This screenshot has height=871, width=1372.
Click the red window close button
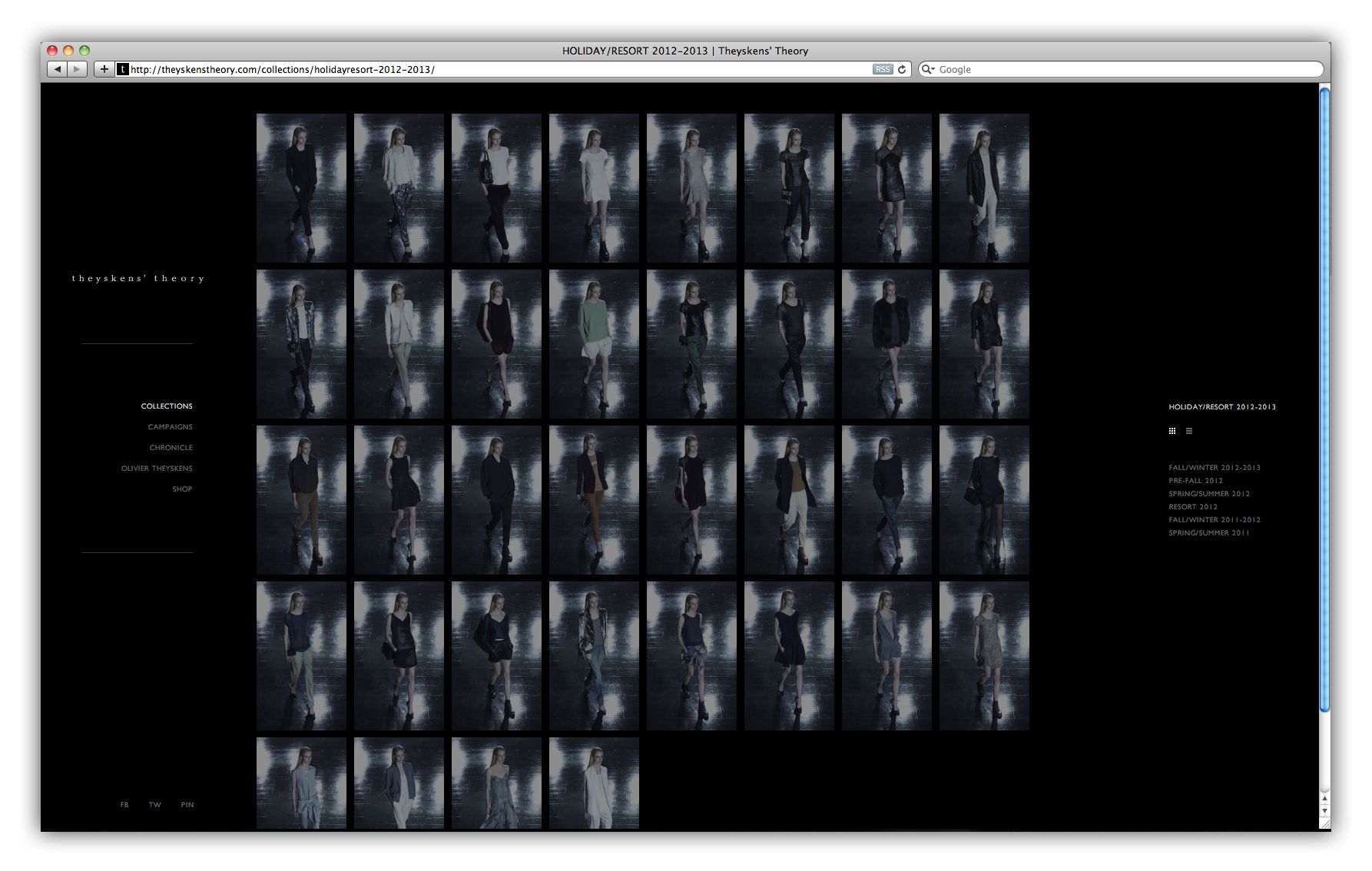pyautogui.click(x=52, y=51)
